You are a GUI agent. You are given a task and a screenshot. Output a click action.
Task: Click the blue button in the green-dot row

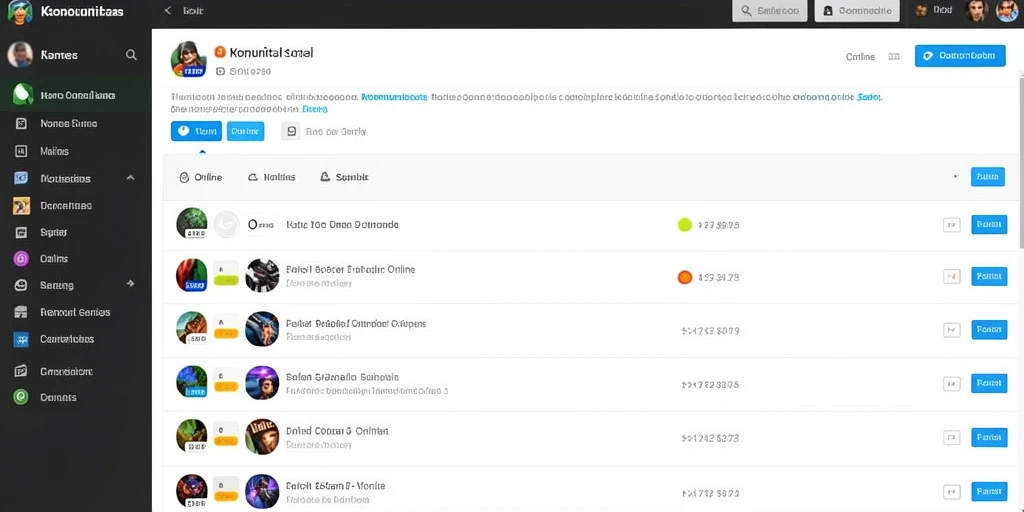pyautogui.click(x=989, y=225)
